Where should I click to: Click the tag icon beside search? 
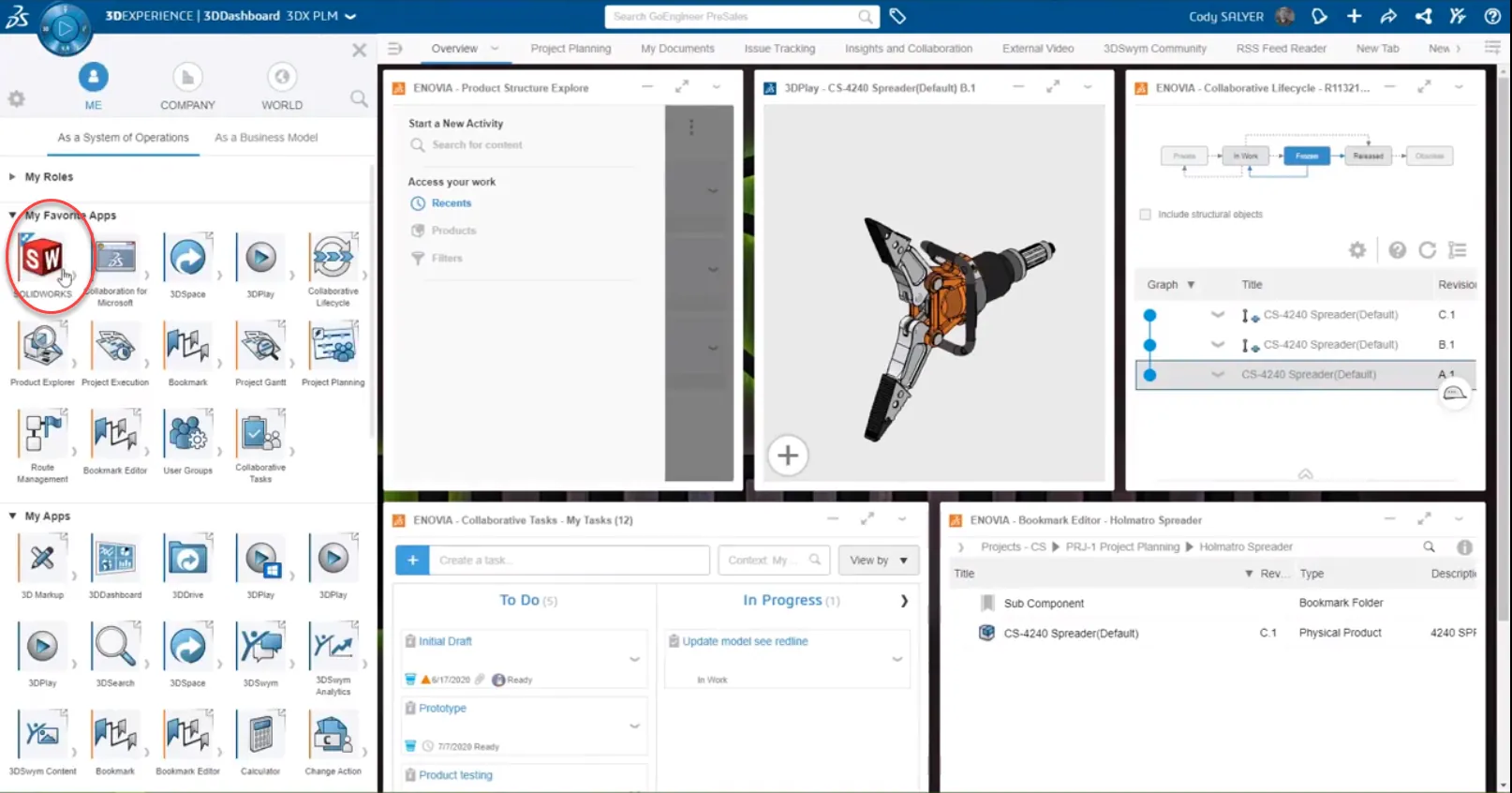tap(897, 16)
